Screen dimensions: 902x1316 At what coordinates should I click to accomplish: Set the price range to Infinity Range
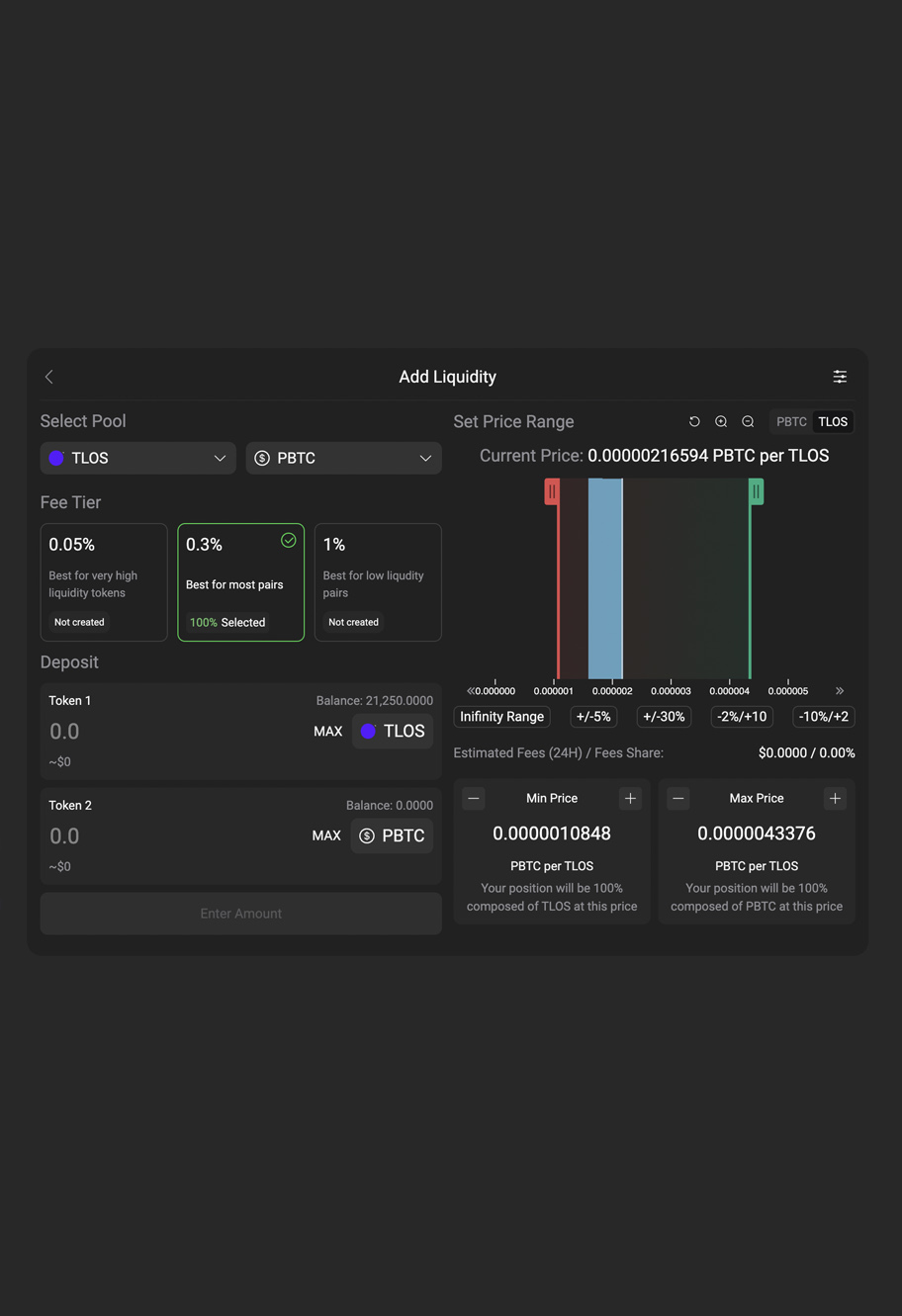click(501, 716)
